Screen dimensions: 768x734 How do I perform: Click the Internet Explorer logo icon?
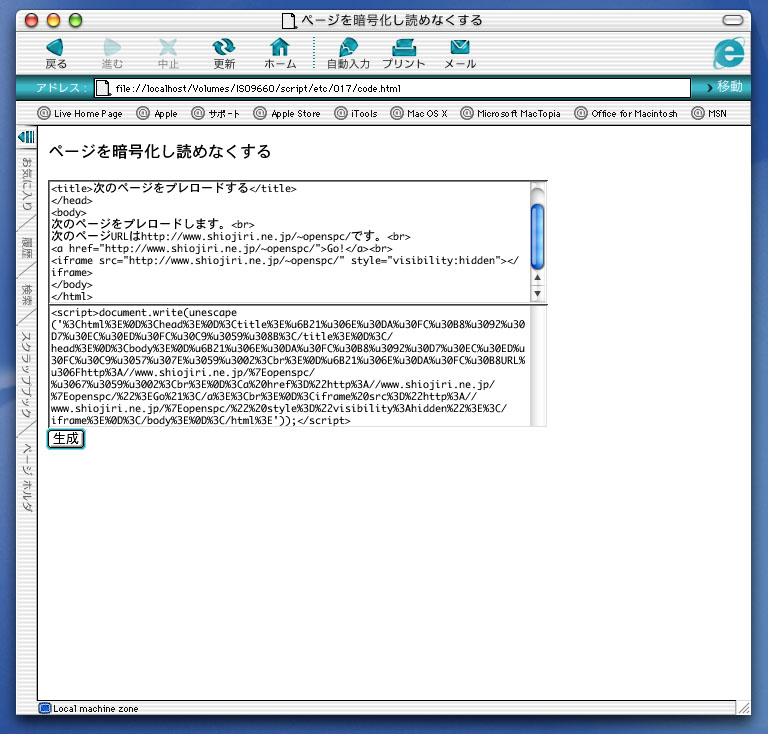pos(729,52)
